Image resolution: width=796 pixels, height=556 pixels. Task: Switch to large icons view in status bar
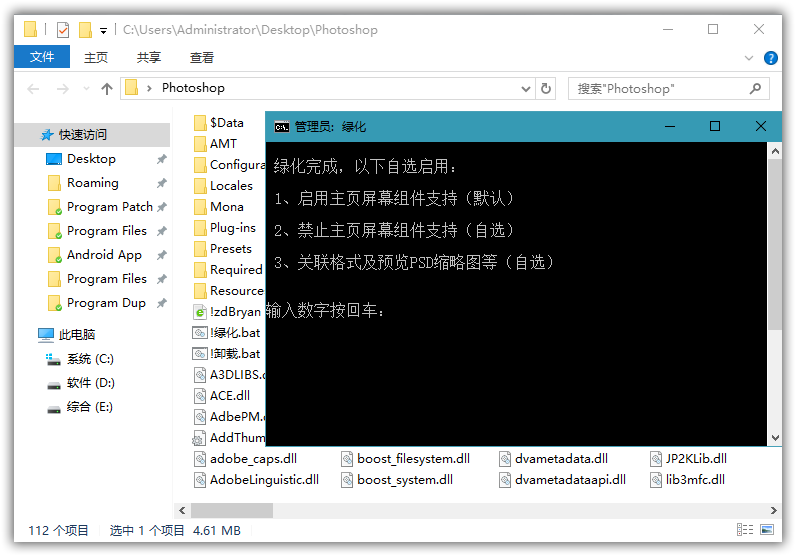[767, 530]
